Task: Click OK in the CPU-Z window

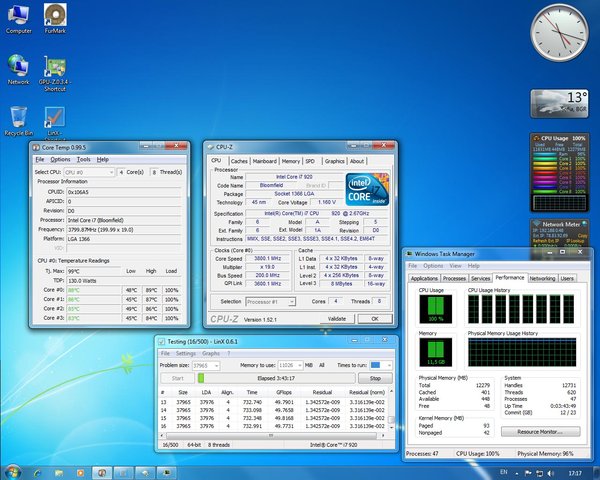Action: (375, 318)
